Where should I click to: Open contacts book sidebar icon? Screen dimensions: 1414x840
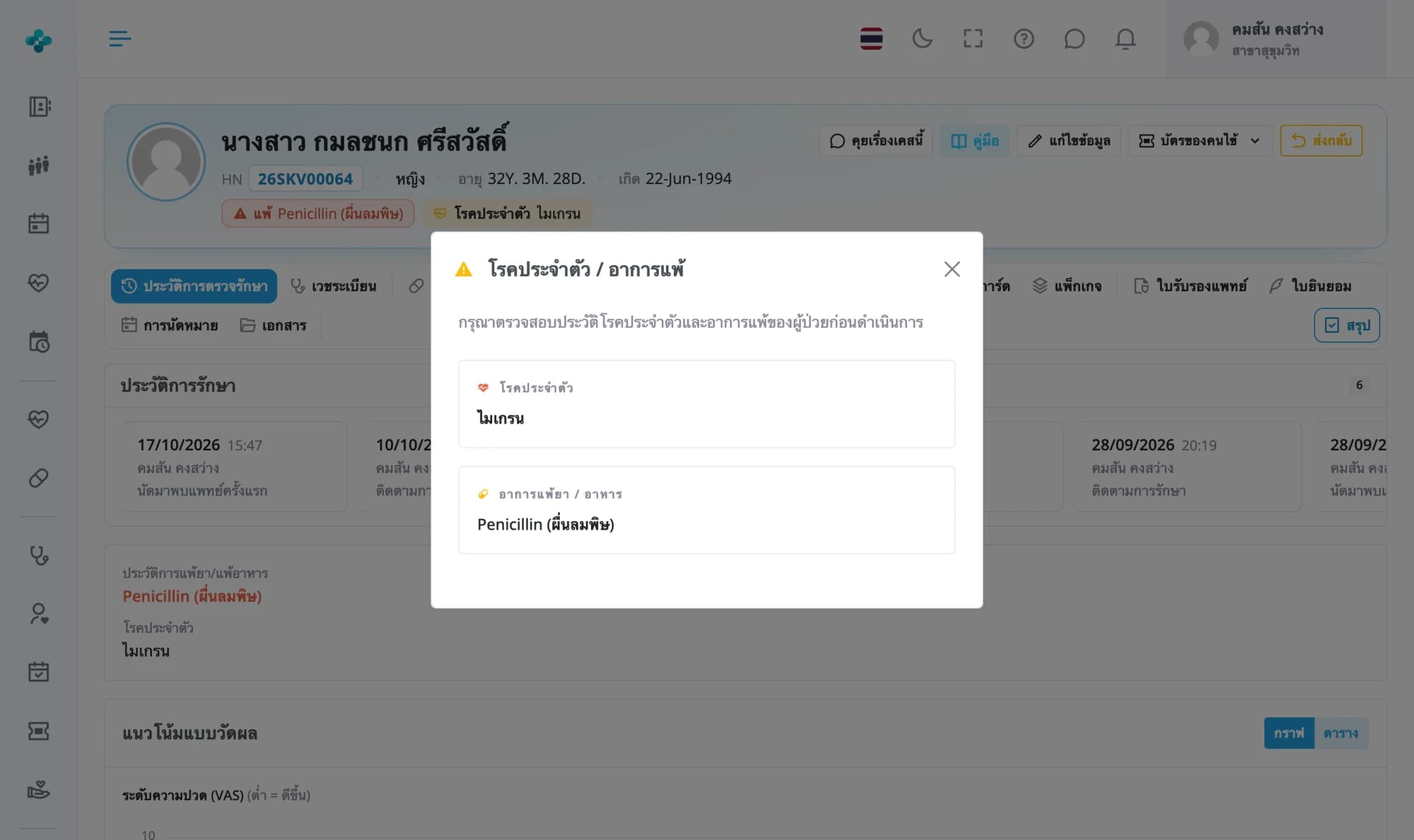click(39, 107)
